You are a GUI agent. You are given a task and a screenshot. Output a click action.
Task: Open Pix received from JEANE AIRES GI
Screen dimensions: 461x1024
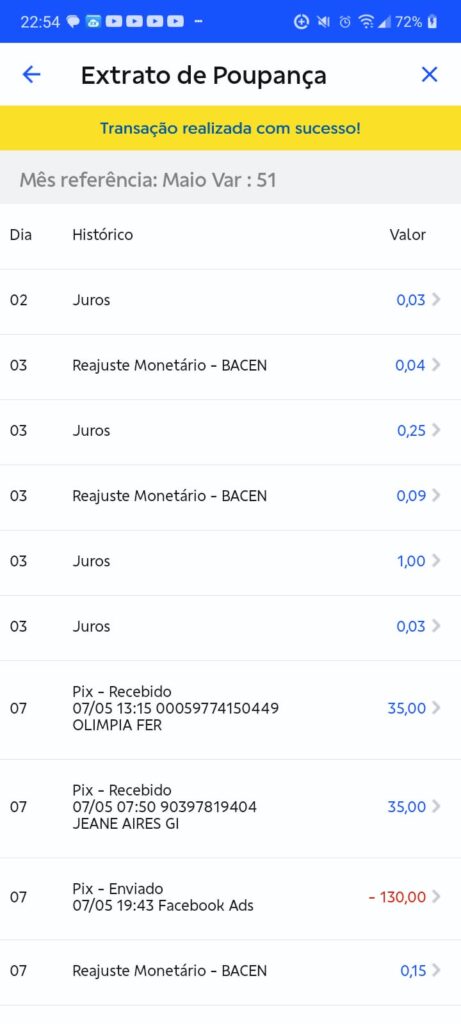[230, 807]
